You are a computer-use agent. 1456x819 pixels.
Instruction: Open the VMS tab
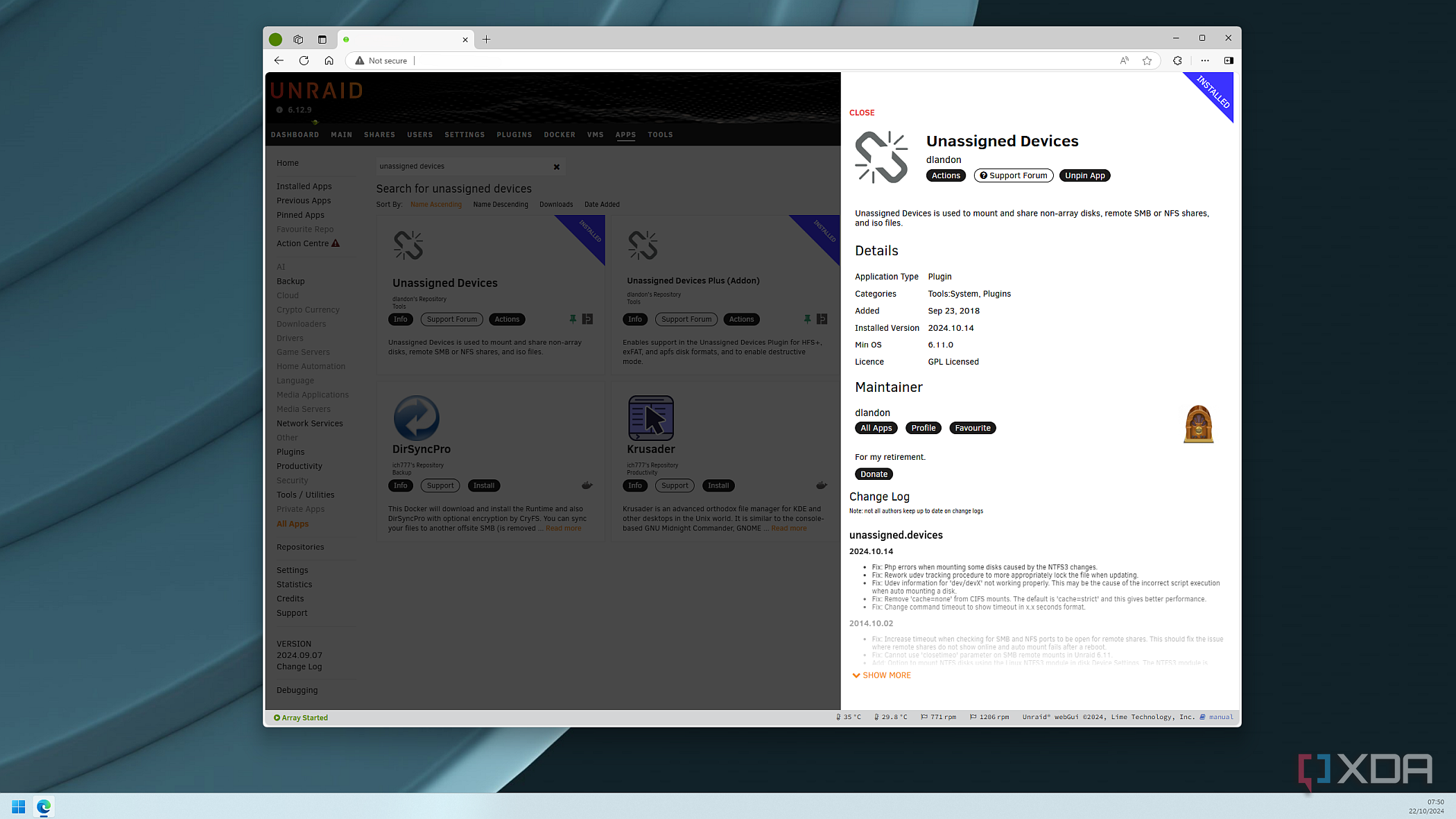click(x=596, y=135)
